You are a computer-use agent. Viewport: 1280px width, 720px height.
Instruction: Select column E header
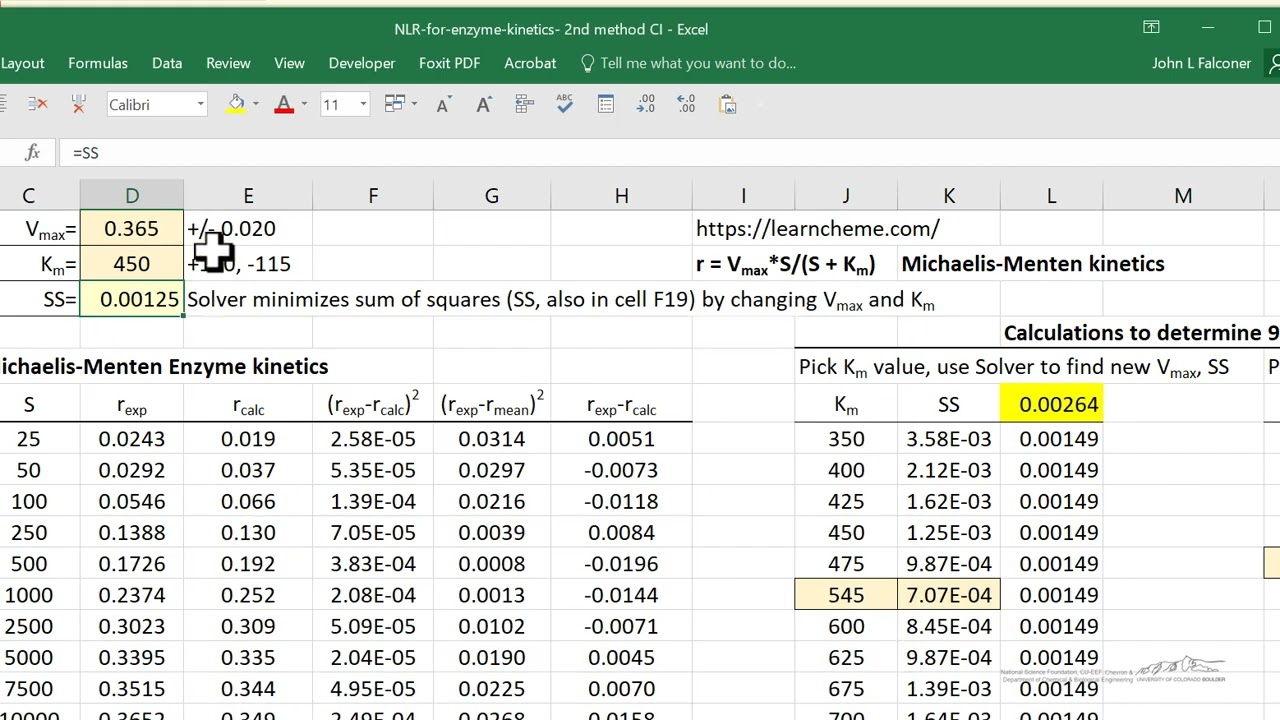pos(248,196)
